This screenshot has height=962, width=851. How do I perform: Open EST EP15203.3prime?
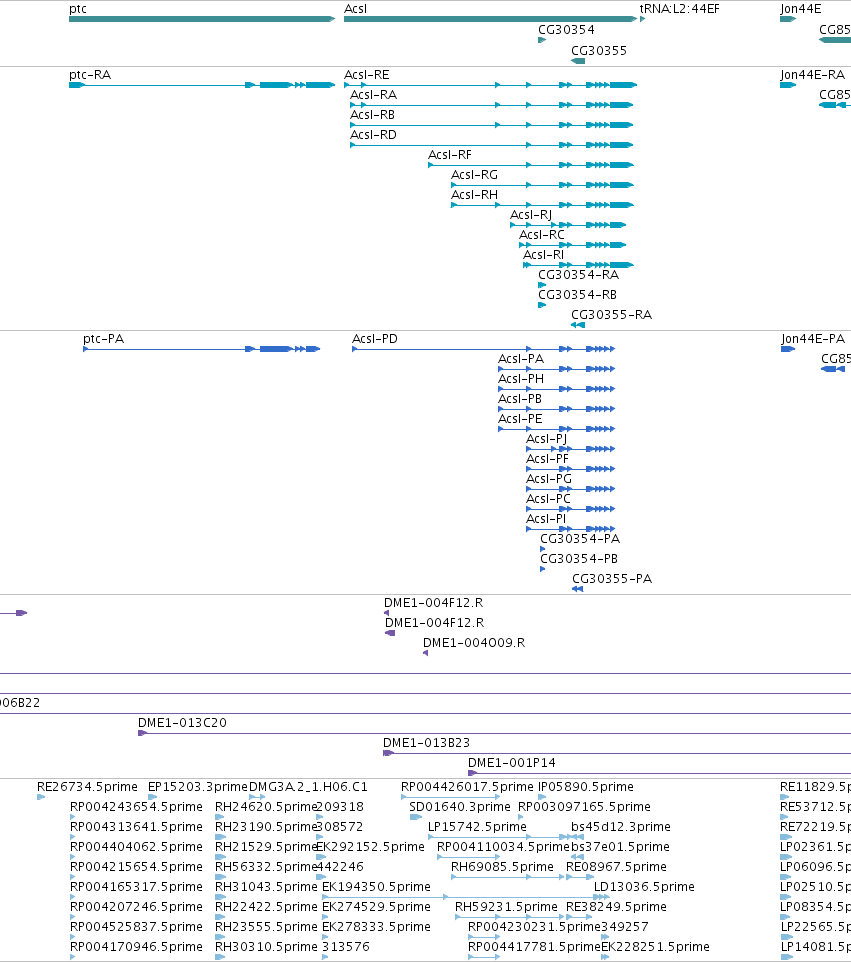(153, 797)
